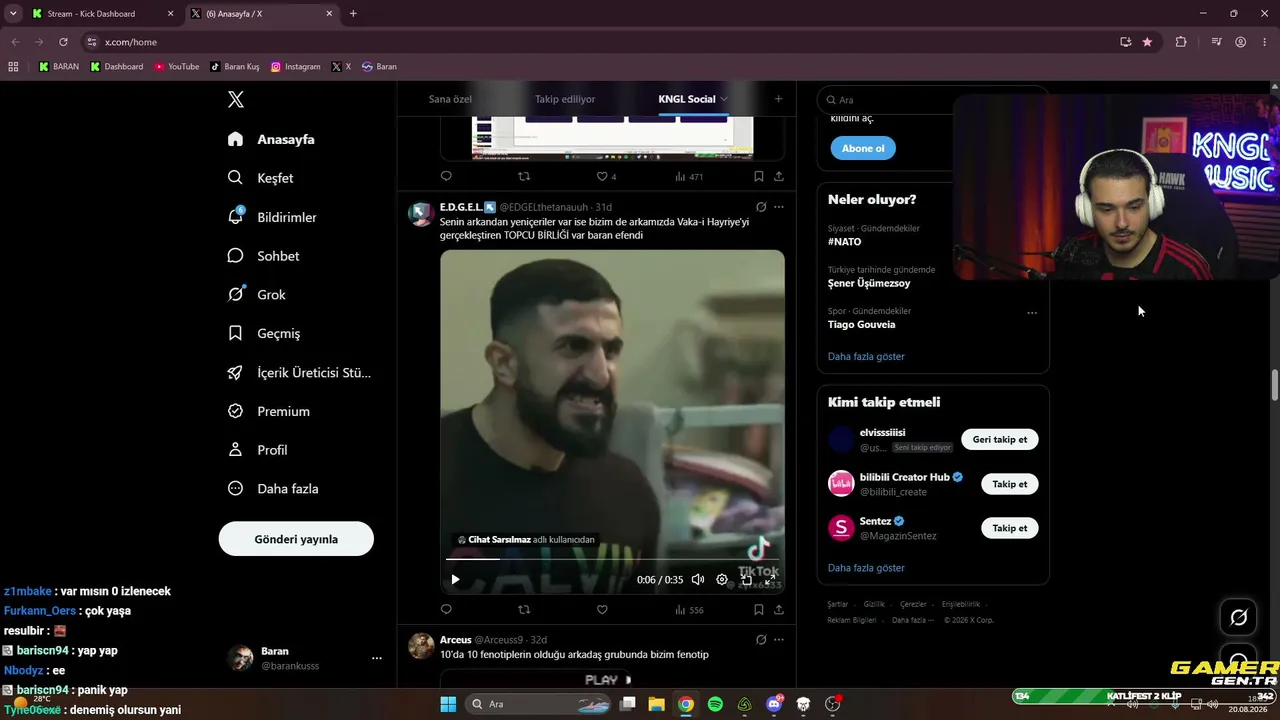Open Geçmiş in the sidebar
This screenshot has width=1280, height=720.
point(263,333)
